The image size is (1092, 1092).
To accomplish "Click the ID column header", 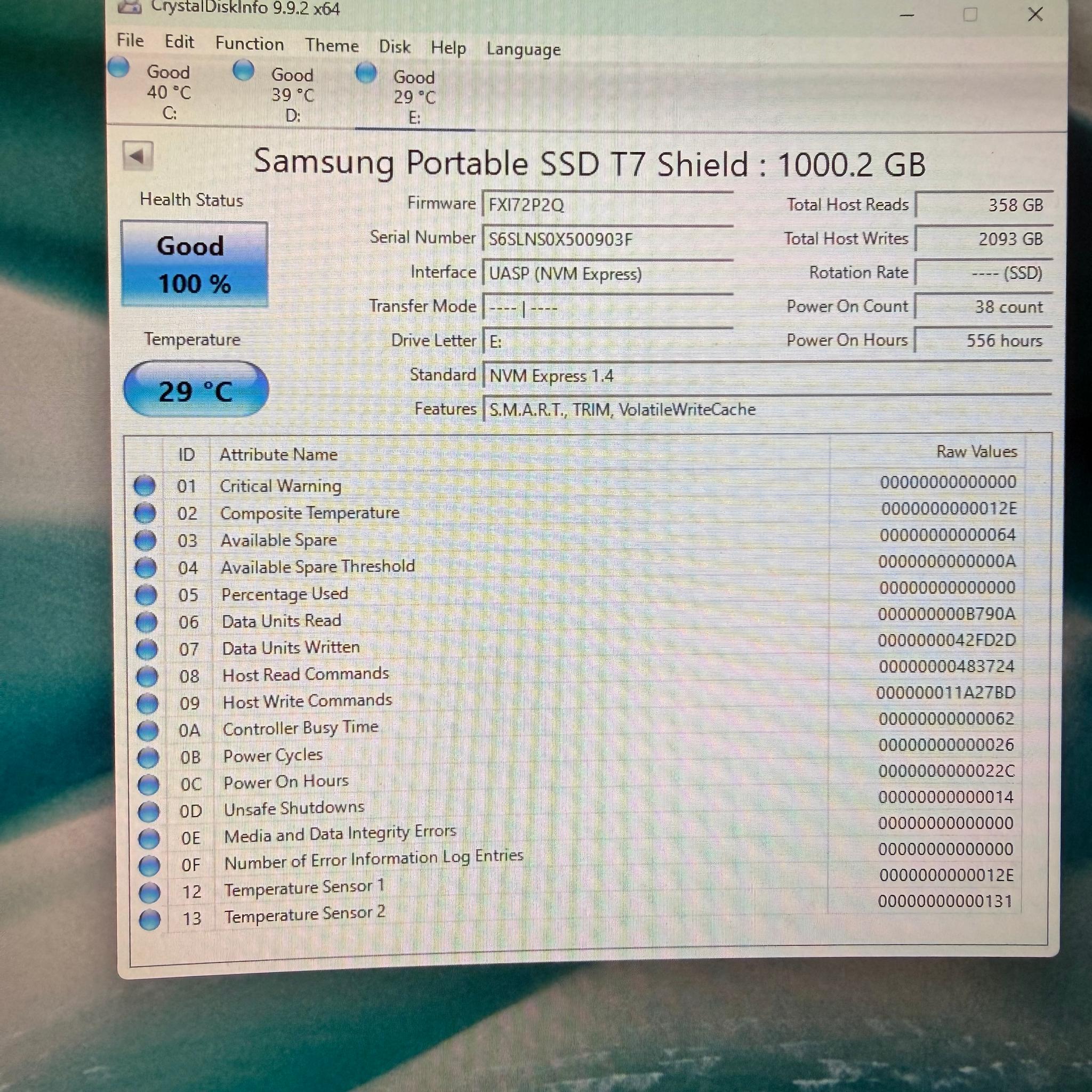I will (x=187, y=454).
